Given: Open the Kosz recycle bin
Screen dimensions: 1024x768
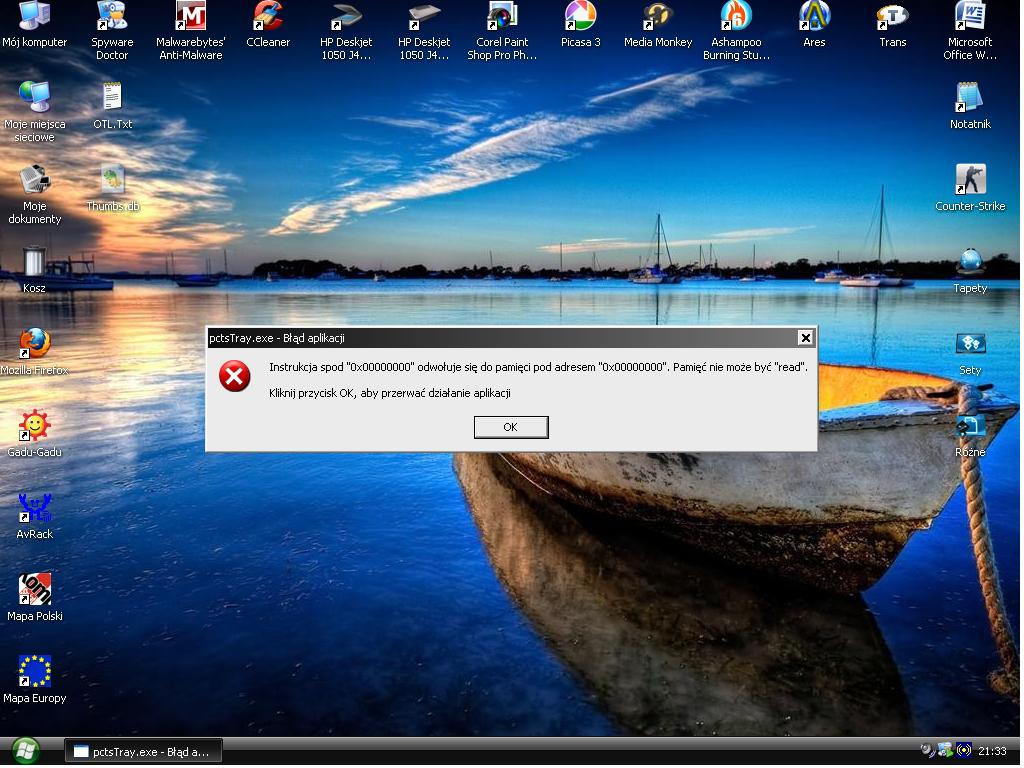Looking at the screenshot, I should [34, 263].
